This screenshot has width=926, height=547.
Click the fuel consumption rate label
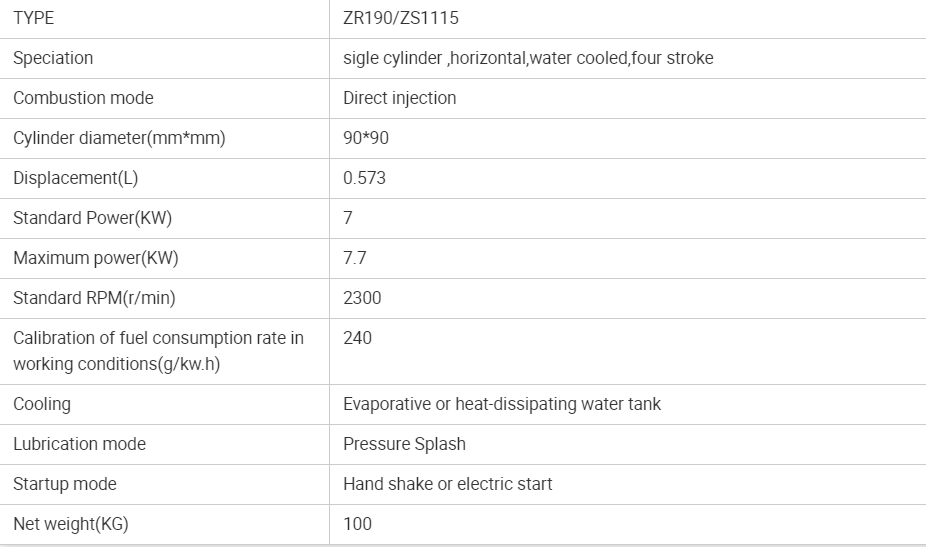click(158, 351)
